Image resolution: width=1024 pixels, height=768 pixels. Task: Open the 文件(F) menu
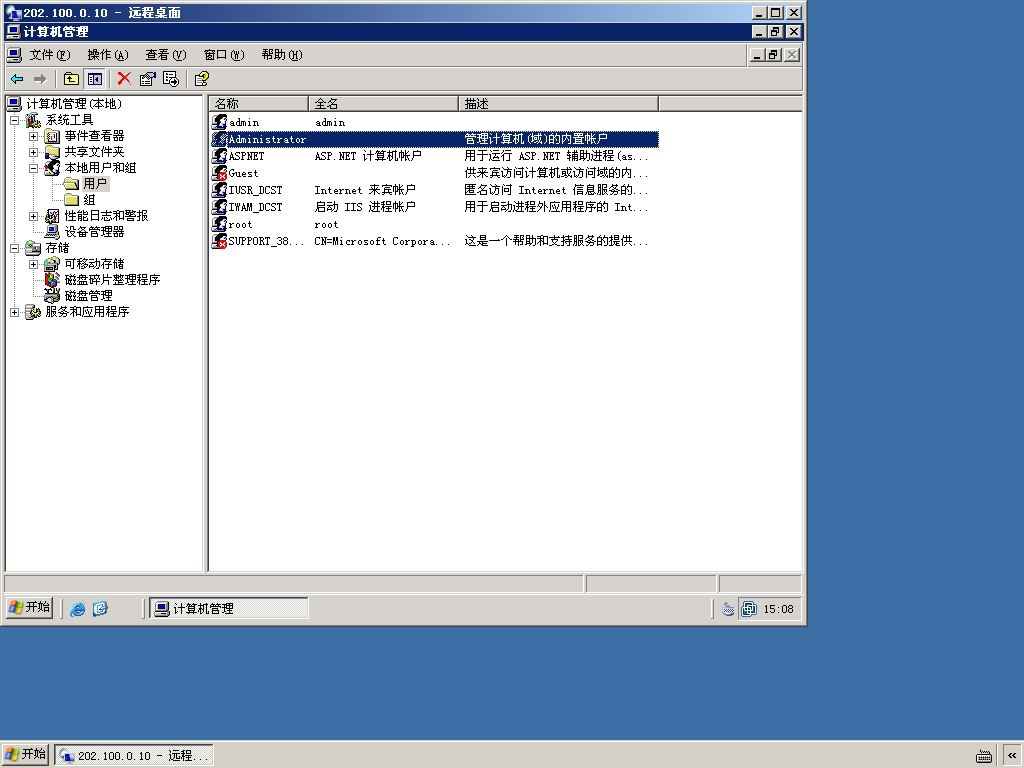(50, 55)
